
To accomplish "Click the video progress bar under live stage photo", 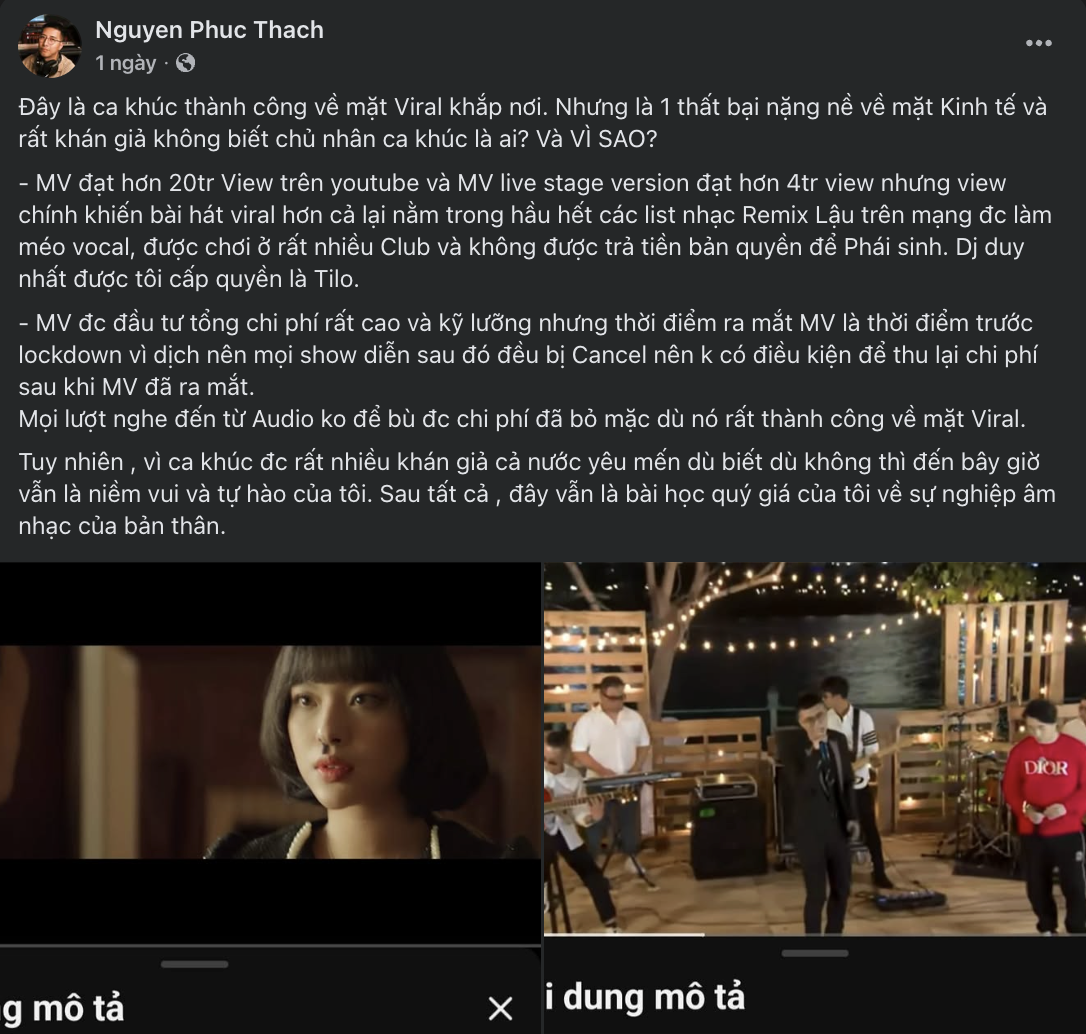I will click(x=814, y=934).
